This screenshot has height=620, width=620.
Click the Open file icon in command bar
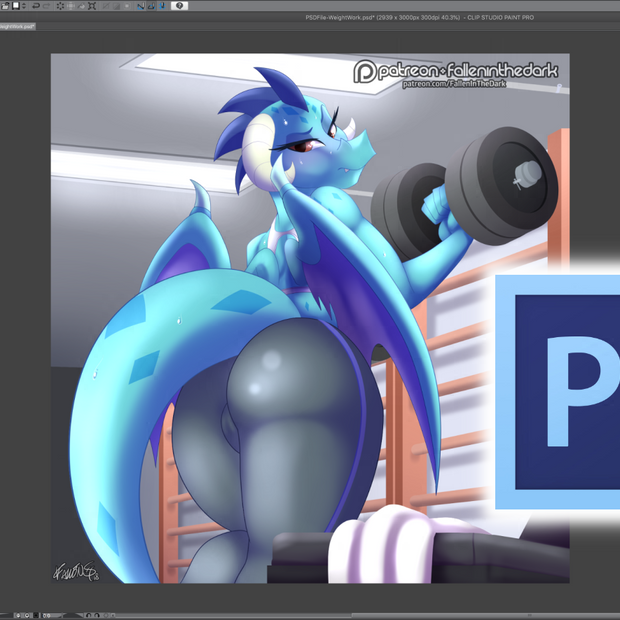click(x=5, y=6)
